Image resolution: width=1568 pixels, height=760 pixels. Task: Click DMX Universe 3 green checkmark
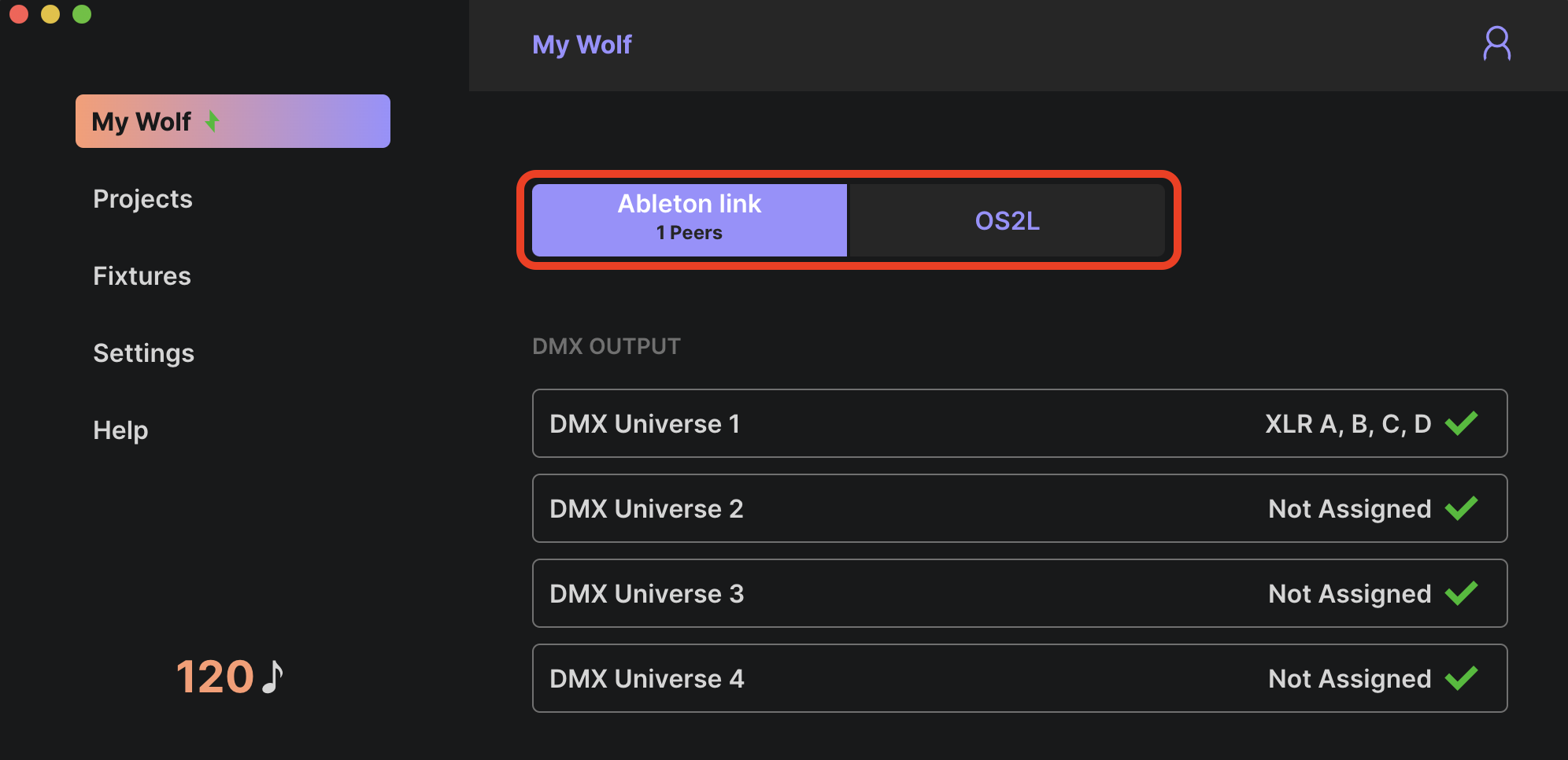(1462, 593)
